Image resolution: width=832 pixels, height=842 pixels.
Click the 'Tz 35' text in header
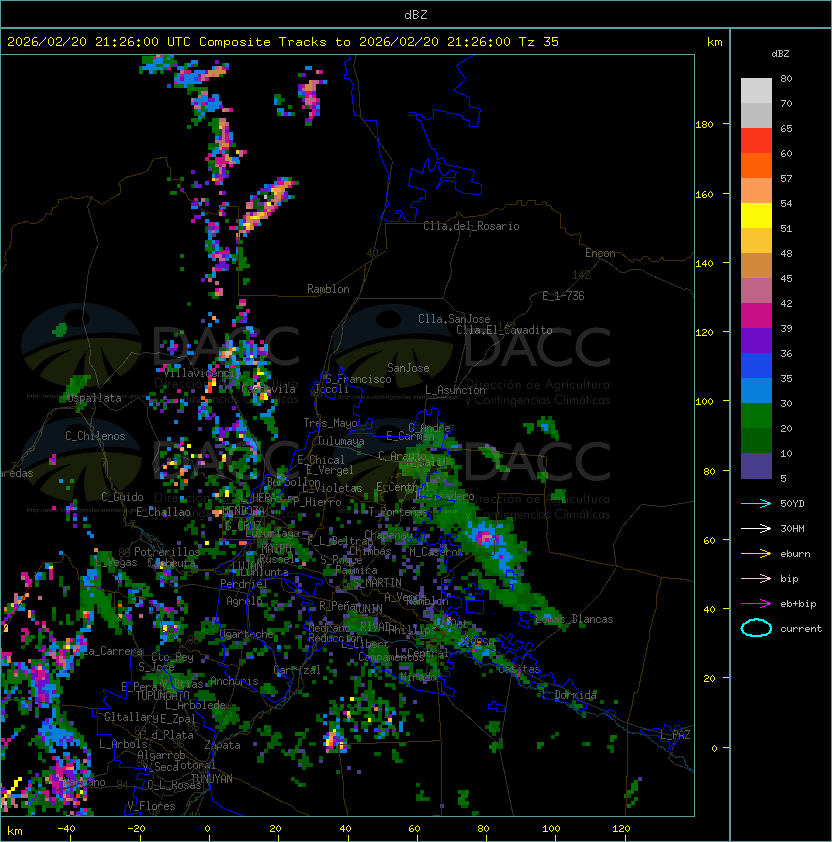pos(539,42)
